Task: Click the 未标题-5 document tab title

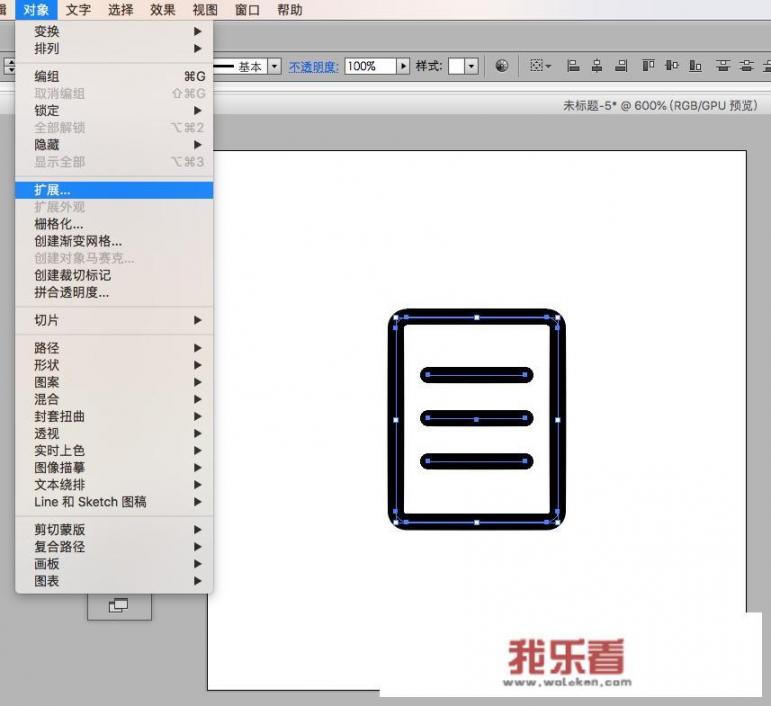Action: point(660,106)
